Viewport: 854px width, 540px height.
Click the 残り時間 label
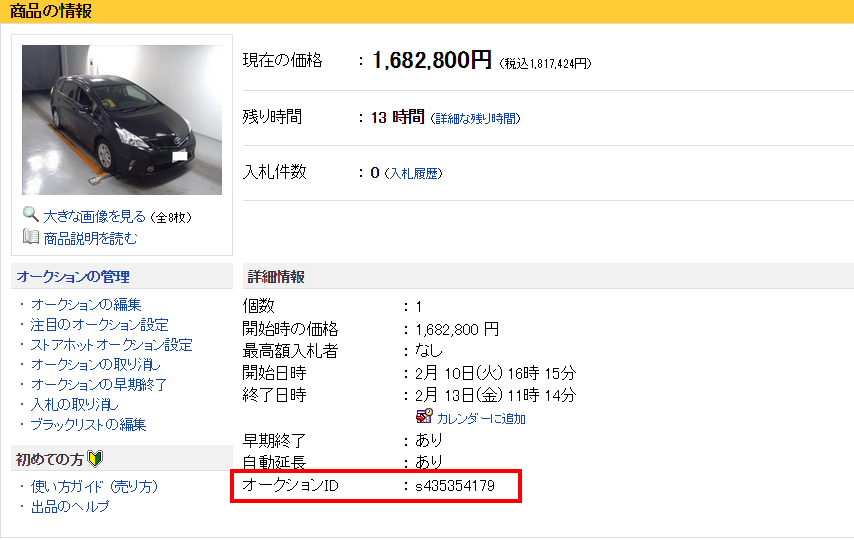(x=272, y=117)
